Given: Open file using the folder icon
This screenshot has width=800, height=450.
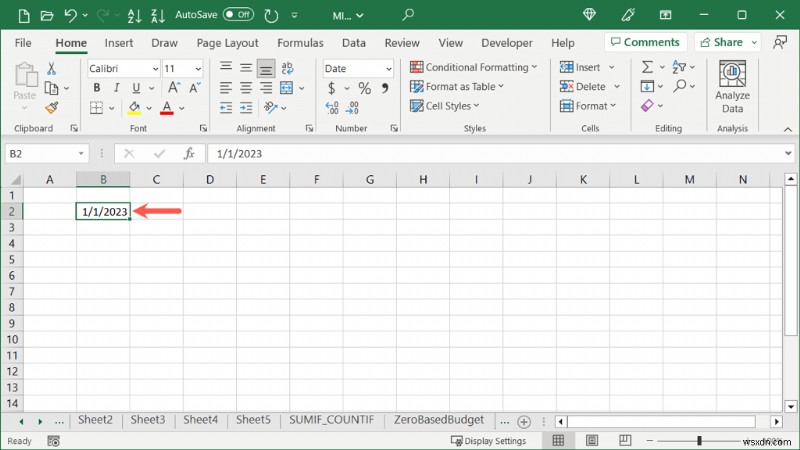Looking at the screenshot, I should 47,16.
